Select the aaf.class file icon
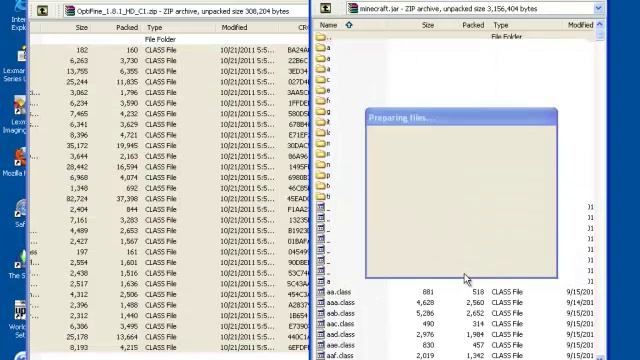640x360 pixels. (x=321, y=356)
